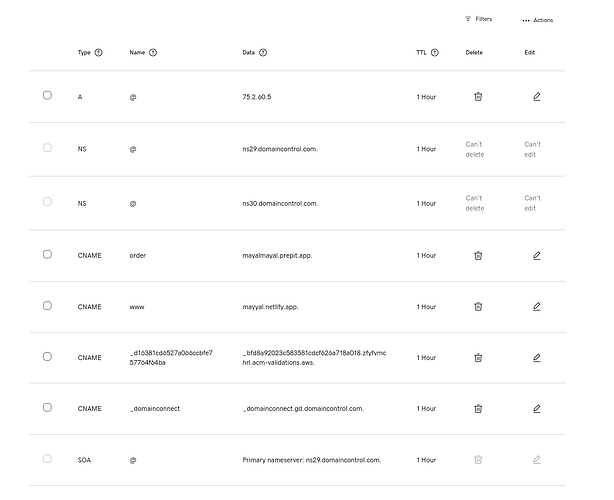Edit the A record 75.2.60.5
The image size is (614, 500).
[537, 96]
